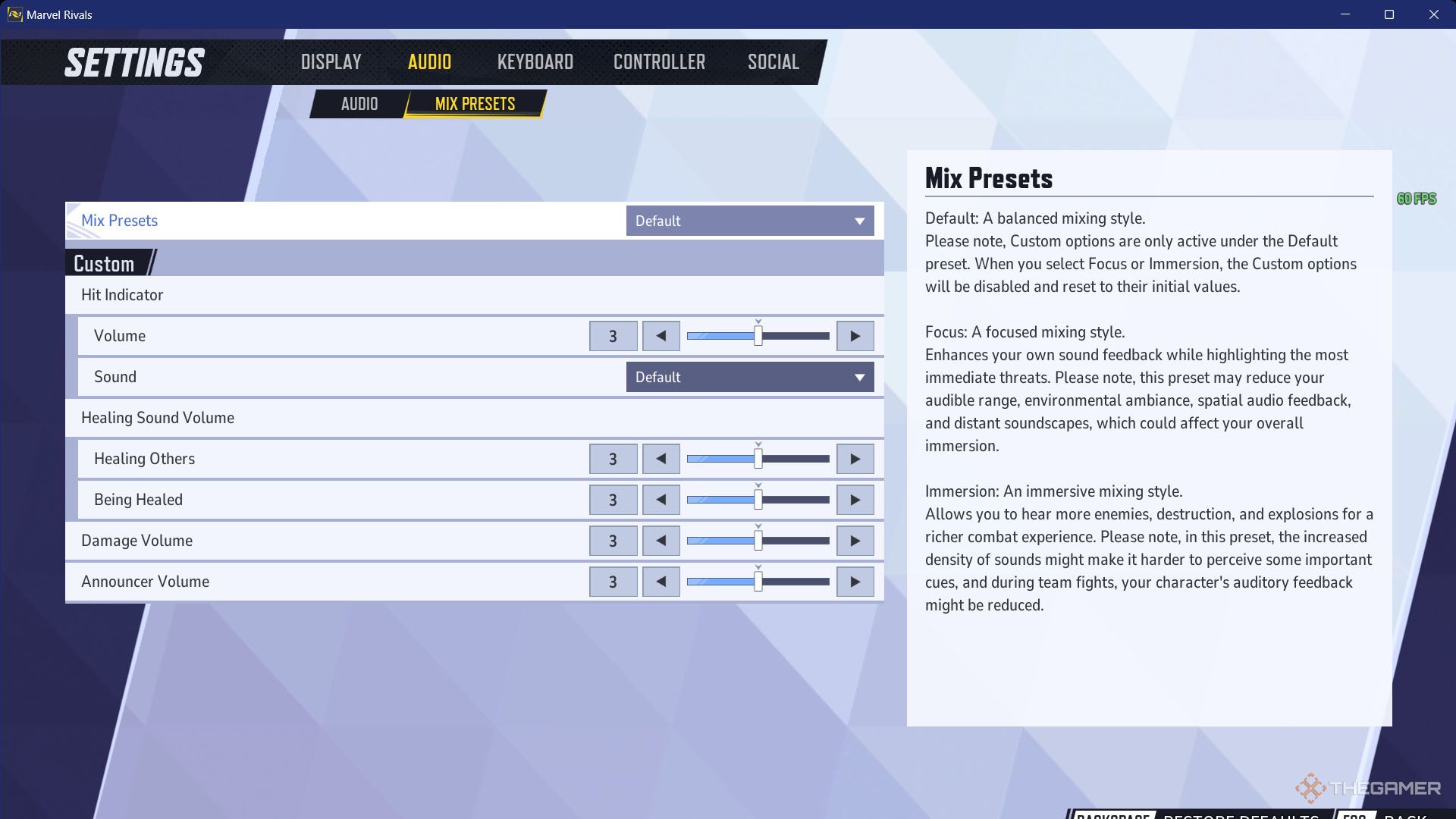Click the right arrow icon for Volume

pos(853,335)
